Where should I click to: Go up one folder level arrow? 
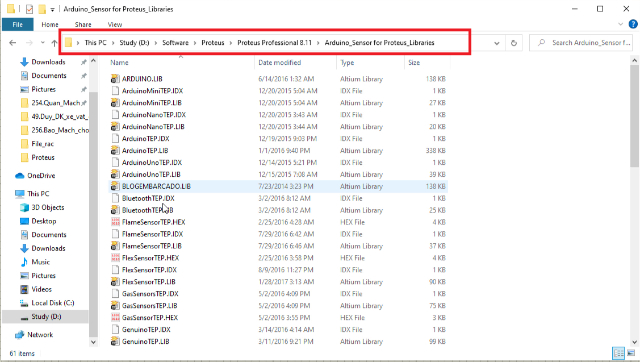pyautogui.click(x=54, y=42)
